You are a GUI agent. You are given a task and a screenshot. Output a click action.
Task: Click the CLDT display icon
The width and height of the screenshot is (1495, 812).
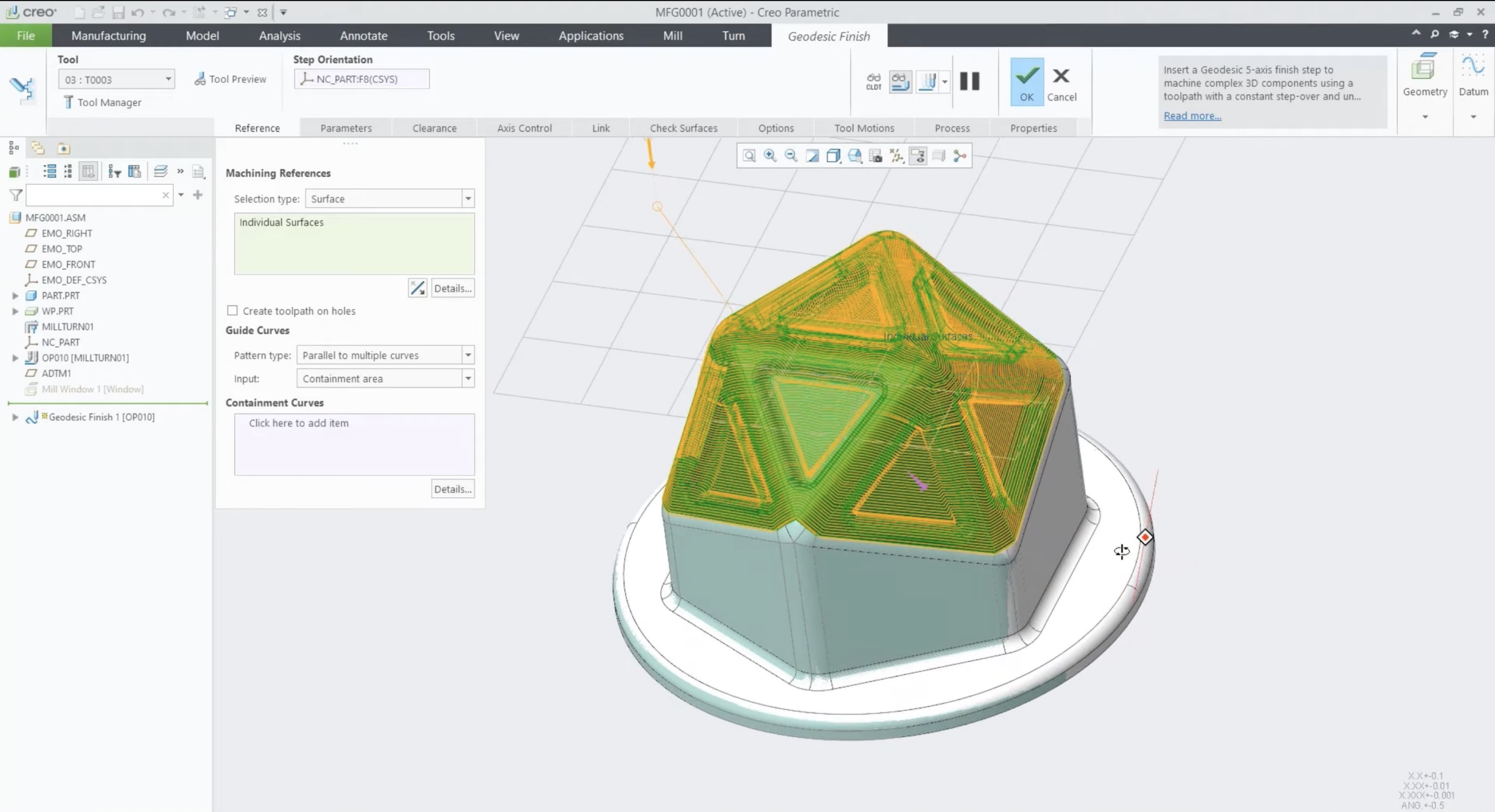[874, 81]
